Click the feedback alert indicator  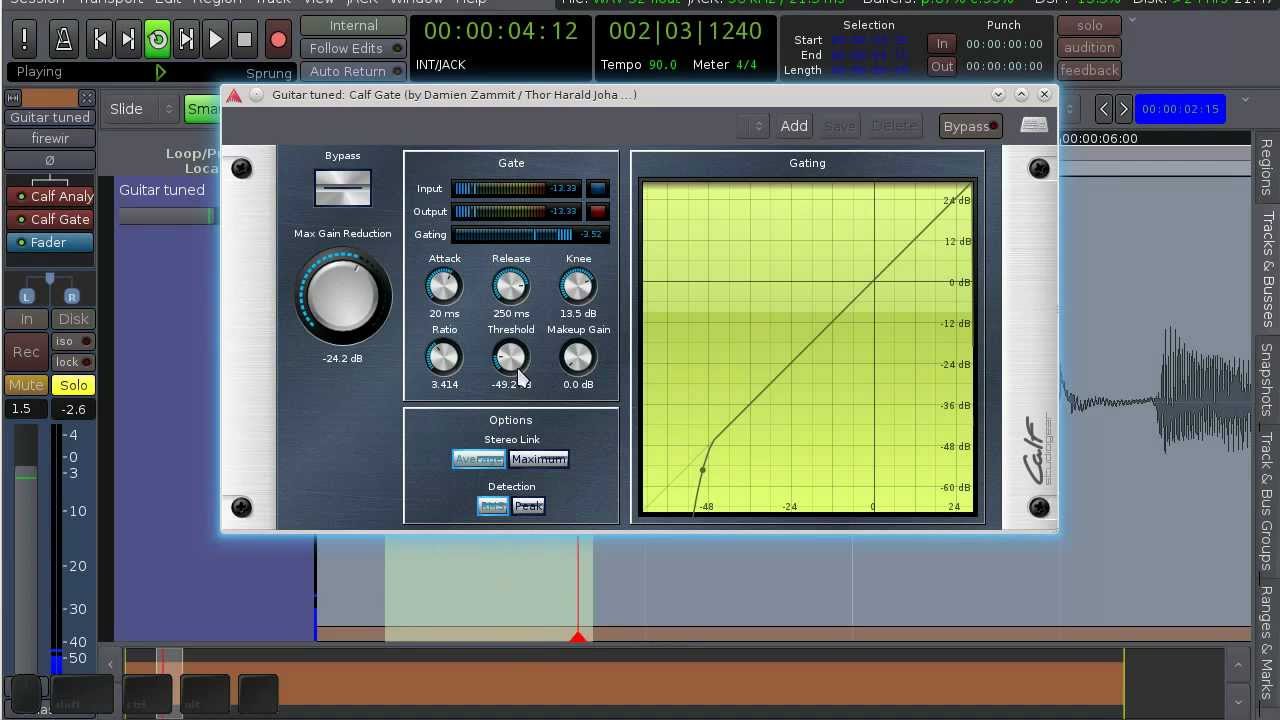[1089, 70]
